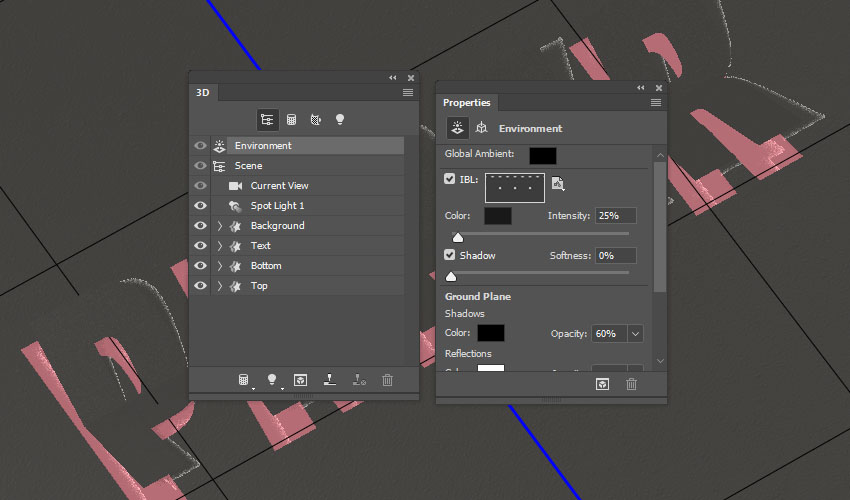Render from the Properties panel footer
The image size is (850, 500).
pos(602,384)
